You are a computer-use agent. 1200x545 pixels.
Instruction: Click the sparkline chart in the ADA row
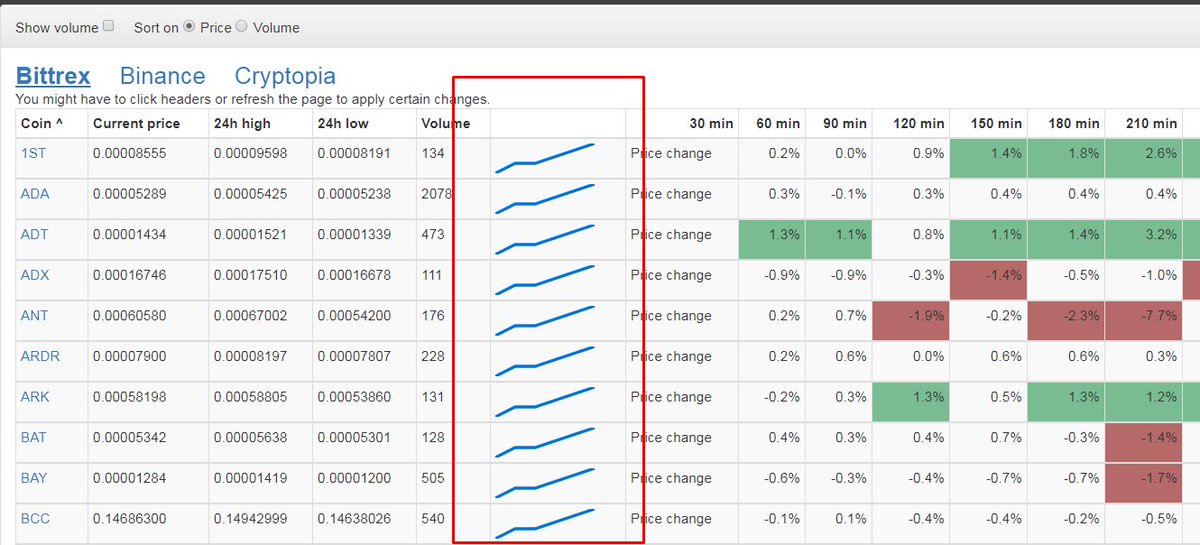coord(545,198)
